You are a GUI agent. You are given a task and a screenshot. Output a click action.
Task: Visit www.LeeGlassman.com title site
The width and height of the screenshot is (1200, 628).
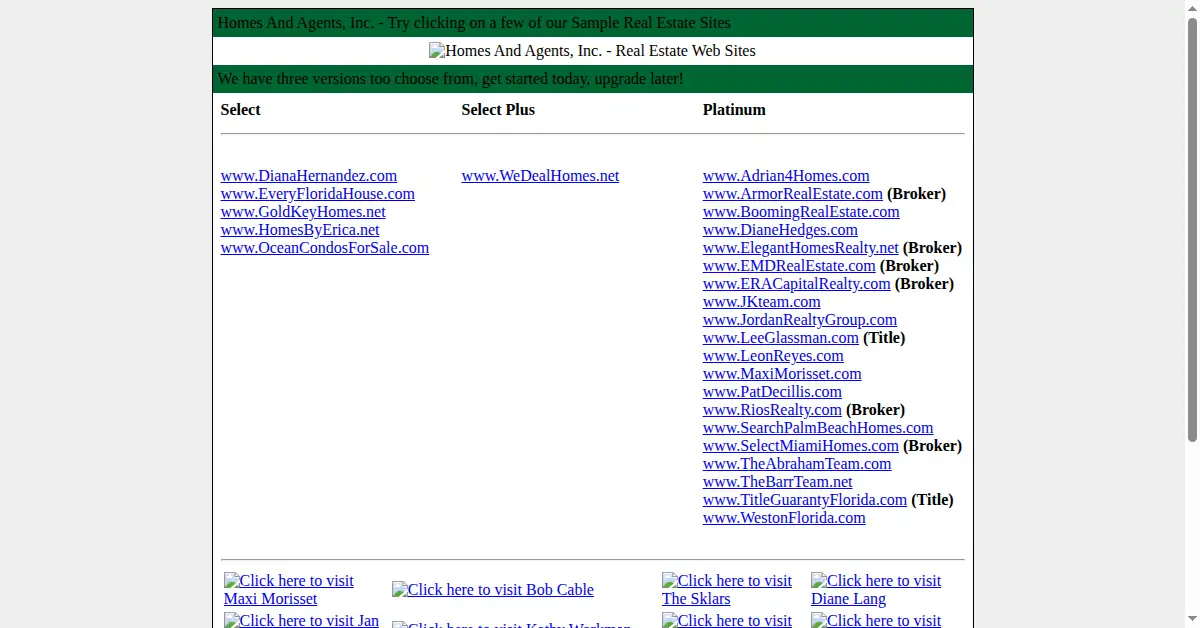[x=781, y=338]
